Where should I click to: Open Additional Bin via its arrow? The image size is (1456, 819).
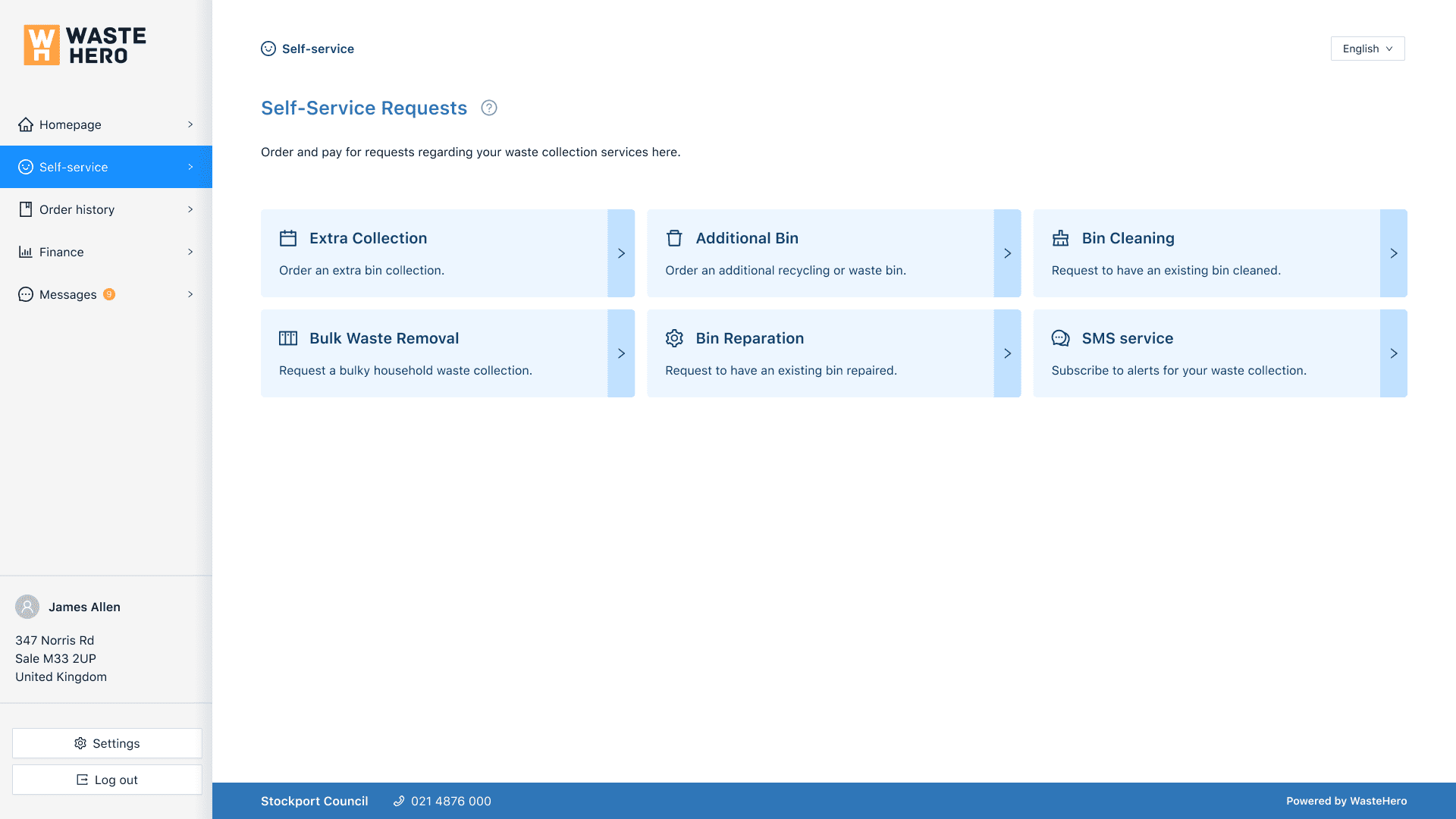point(1007,253)
